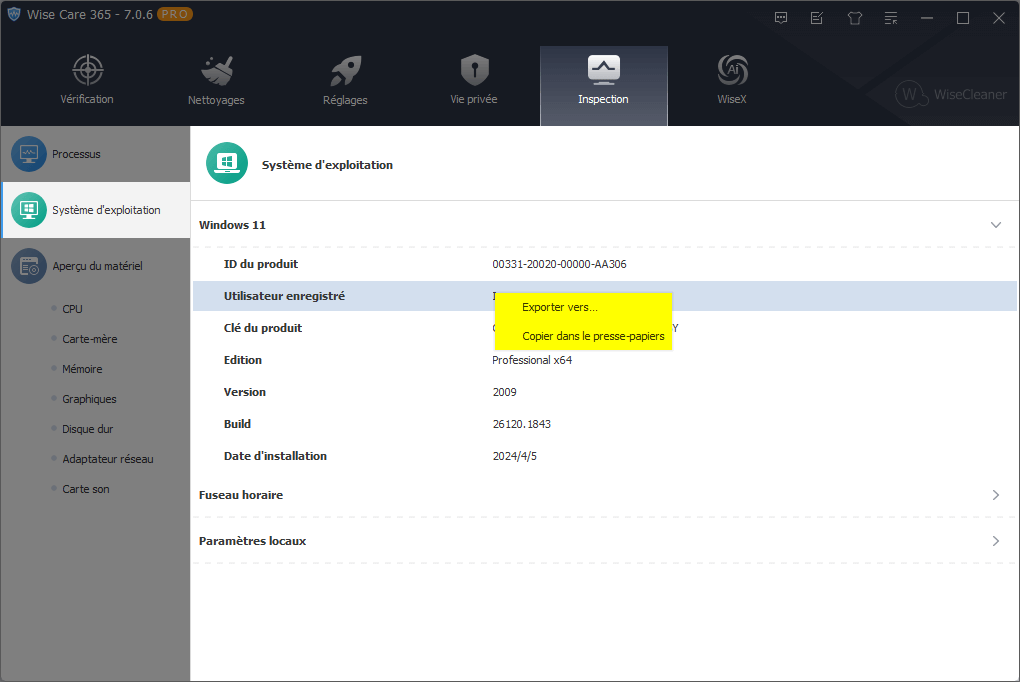Close the Wise Care 365 window

[x=999, y=18]
